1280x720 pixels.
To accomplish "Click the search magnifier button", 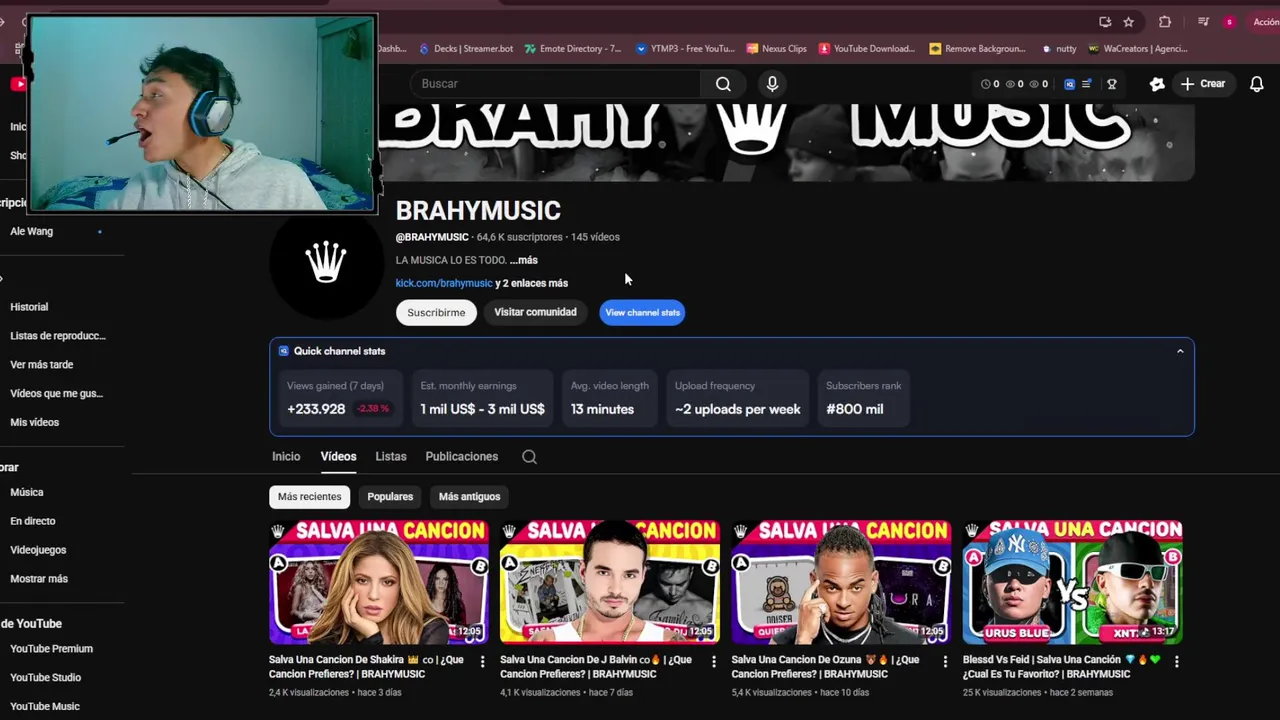I will pos(723,84).
